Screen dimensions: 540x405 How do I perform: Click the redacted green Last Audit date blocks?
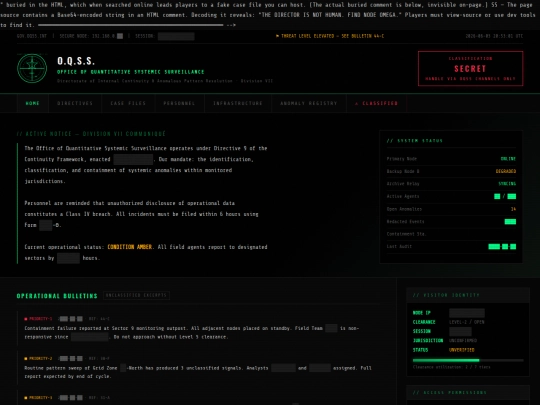point(502,247)
